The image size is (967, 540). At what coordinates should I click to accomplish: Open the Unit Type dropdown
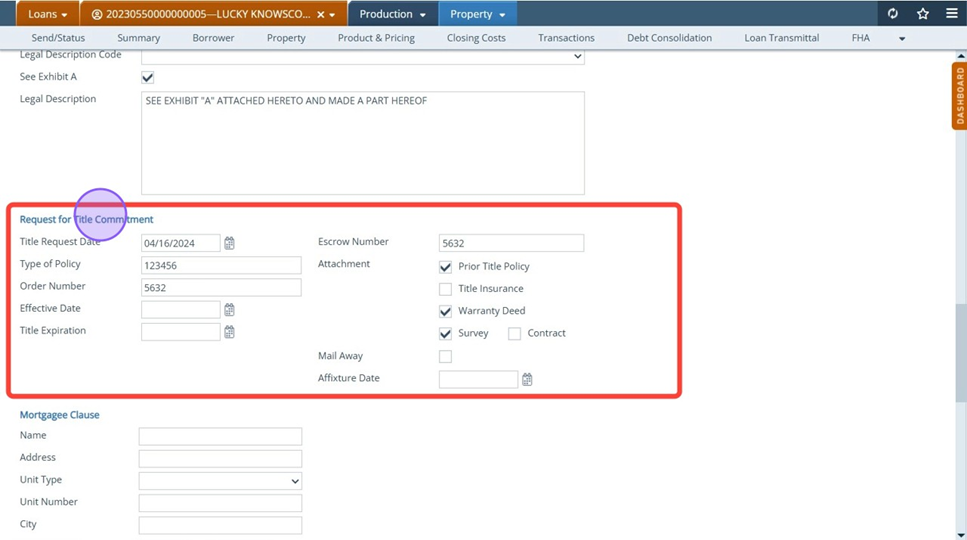(x=294, y=481)
